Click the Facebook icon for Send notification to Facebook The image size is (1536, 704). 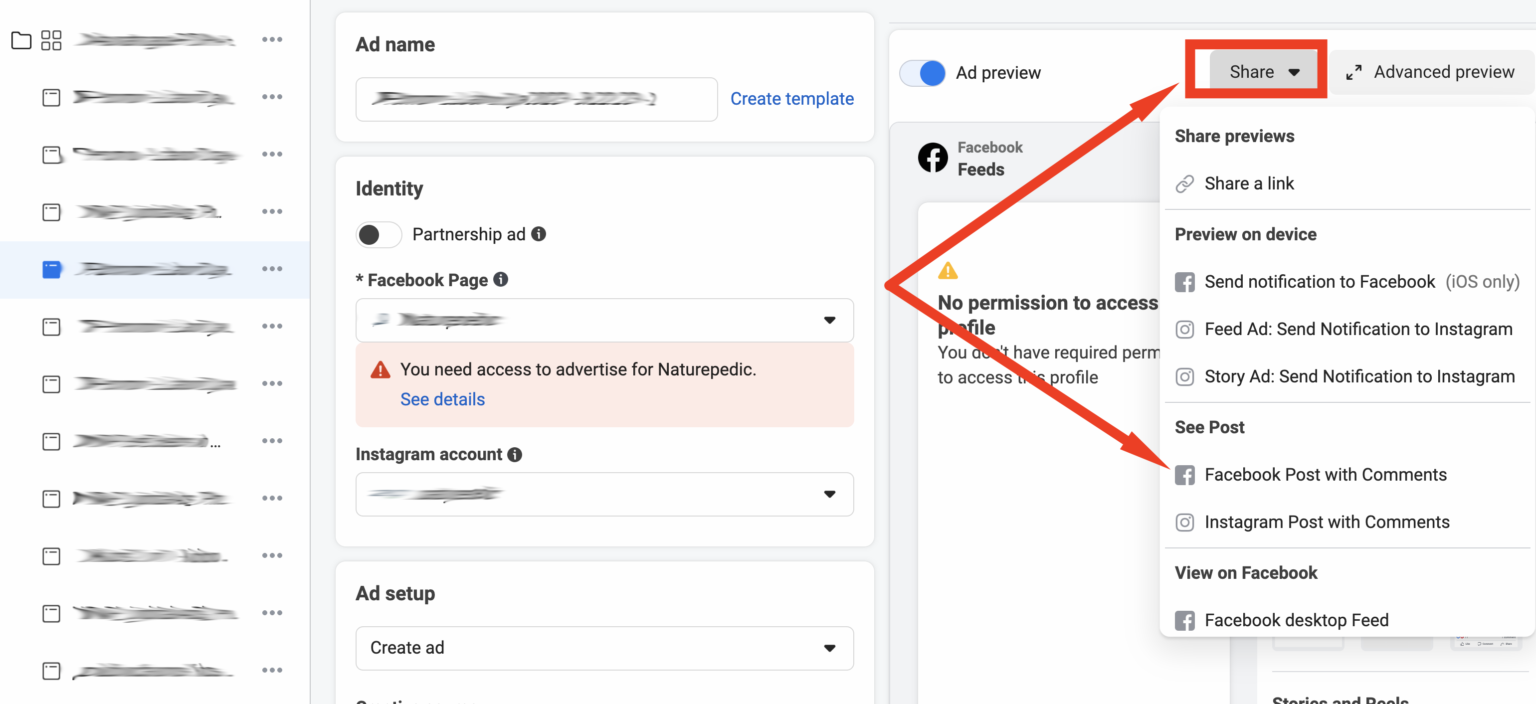tap(1185, 282)
